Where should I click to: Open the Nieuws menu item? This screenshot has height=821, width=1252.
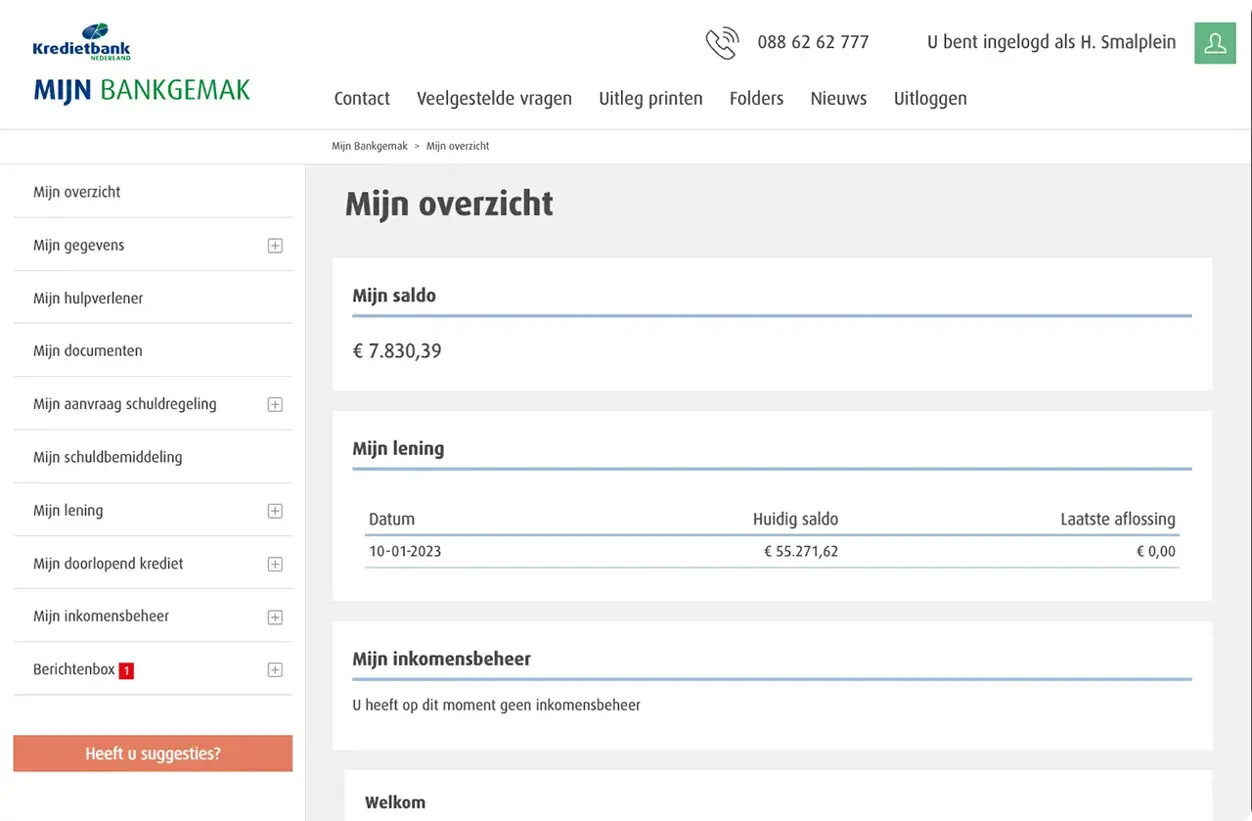[838, 98]
